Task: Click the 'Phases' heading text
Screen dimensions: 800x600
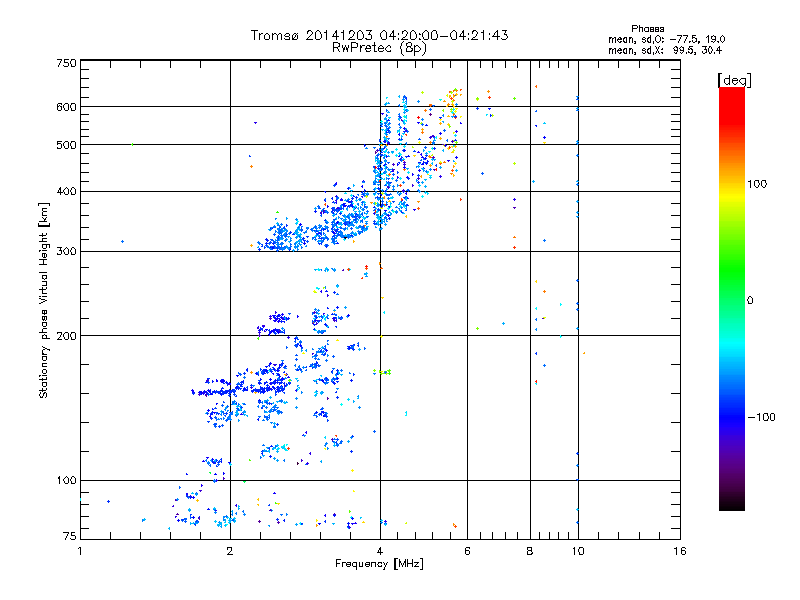Action: (x=647, y=29)
